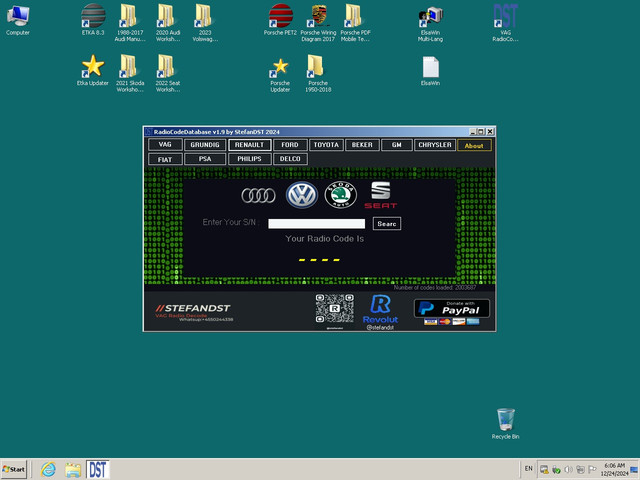Launch the ETKA 8.3 shortcut

point(93,20)
